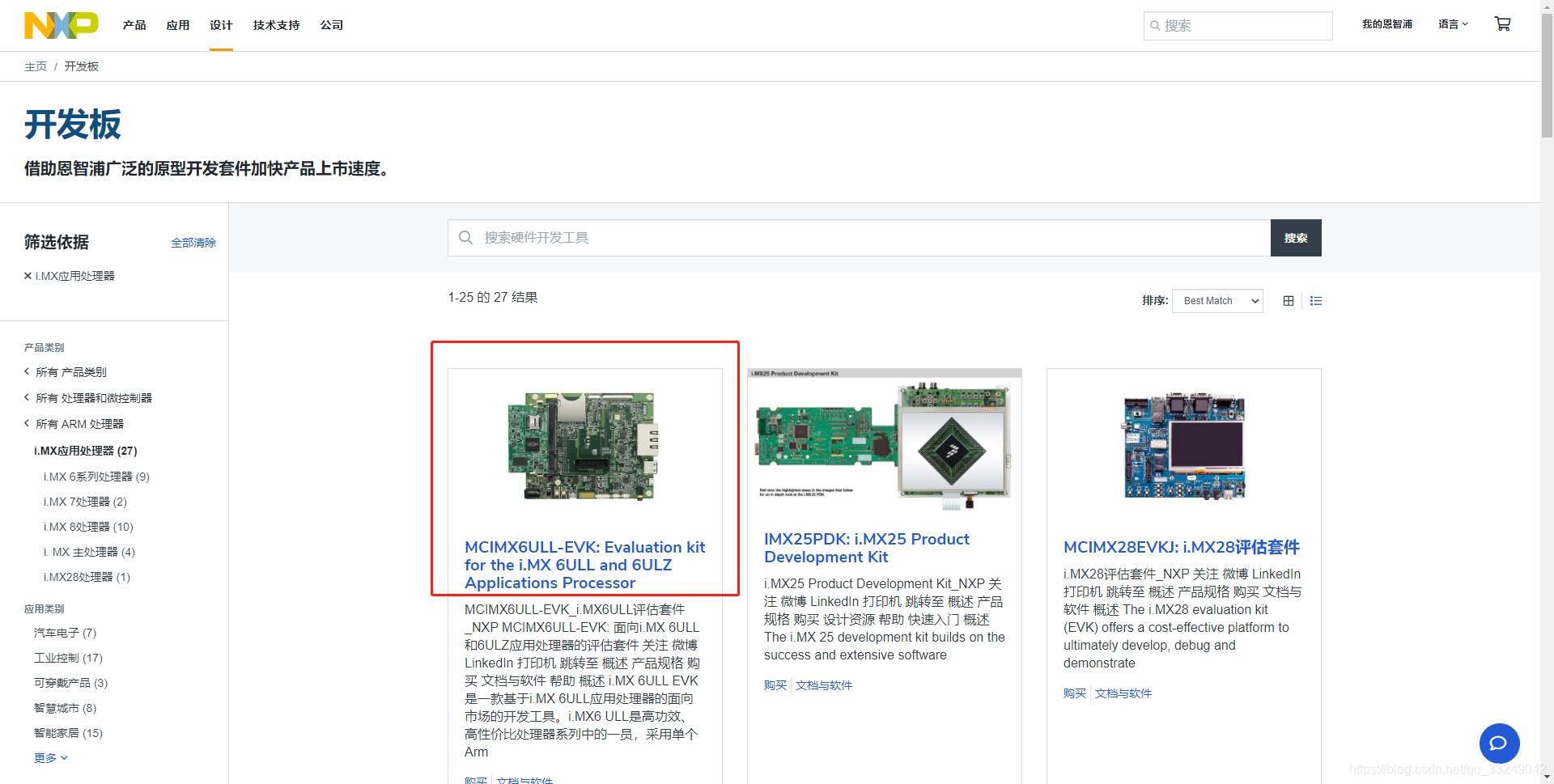1554x784 pixels.
Task: Open the IMX25PDK board image
Action: click(x=884, y=440)
